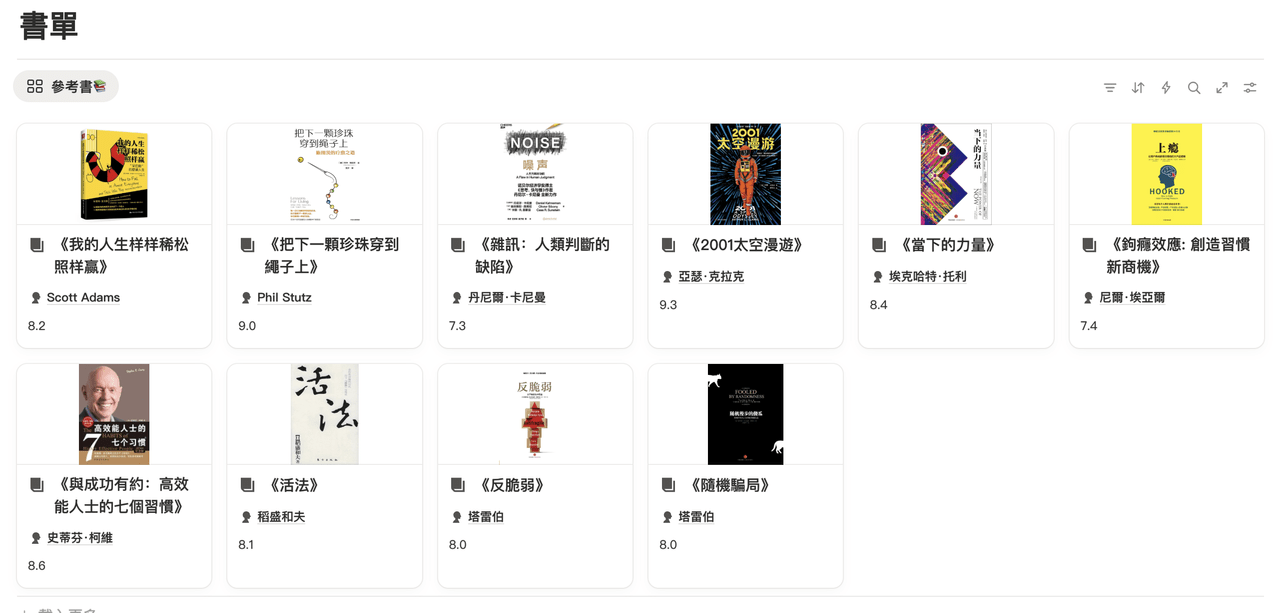Viewport: 1280px width, 613px height.
Task: Open 《隨機騙局》 card title
Action: click(x=730, y=485)
